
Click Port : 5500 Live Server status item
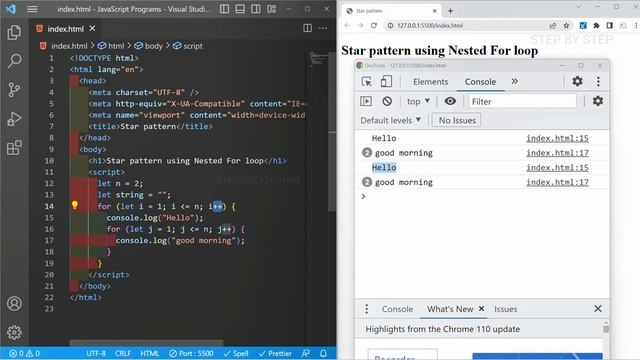point(191,353)
